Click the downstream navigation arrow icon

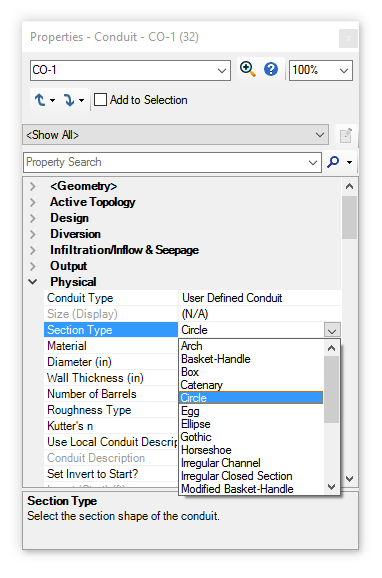click(x=69, y=100)
